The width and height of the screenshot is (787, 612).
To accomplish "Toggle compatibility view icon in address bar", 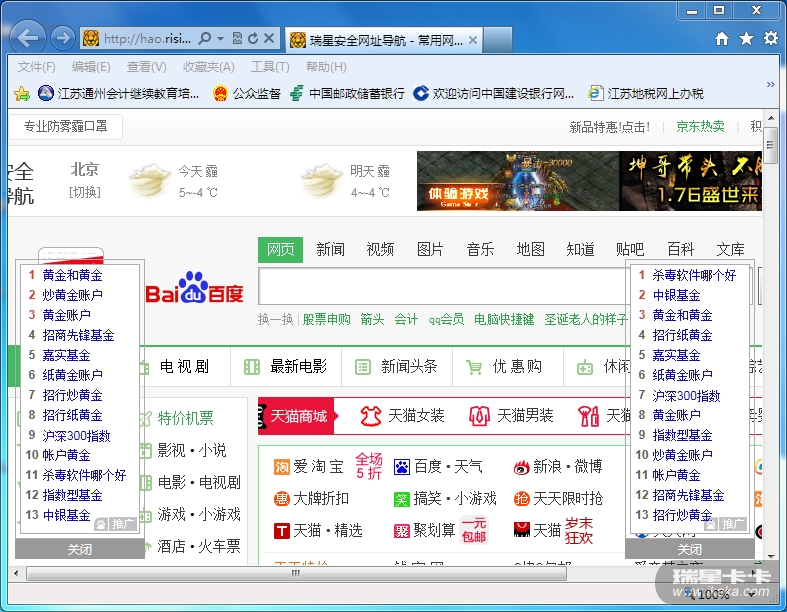I will (x=237, y=38).
